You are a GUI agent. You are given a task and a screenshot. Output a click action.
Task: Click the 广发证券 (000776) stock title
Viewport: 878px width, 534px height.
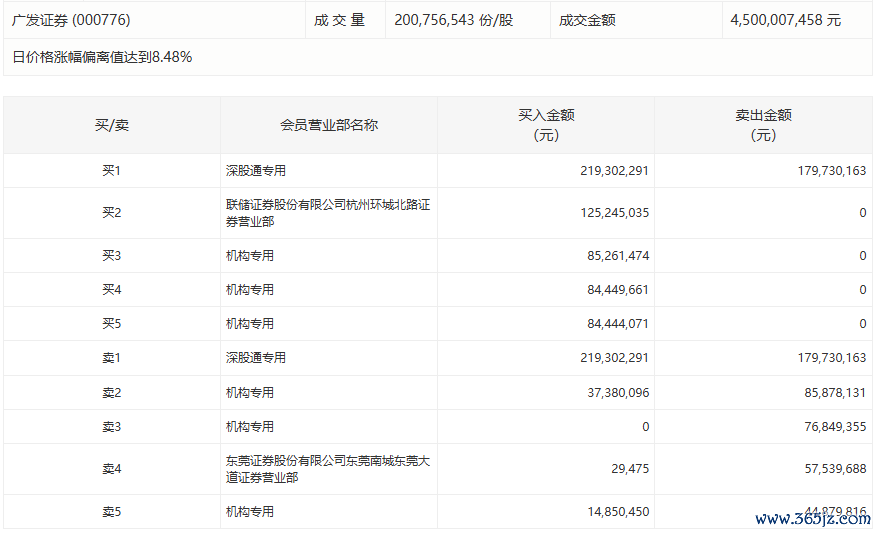[x=71, y=20]
